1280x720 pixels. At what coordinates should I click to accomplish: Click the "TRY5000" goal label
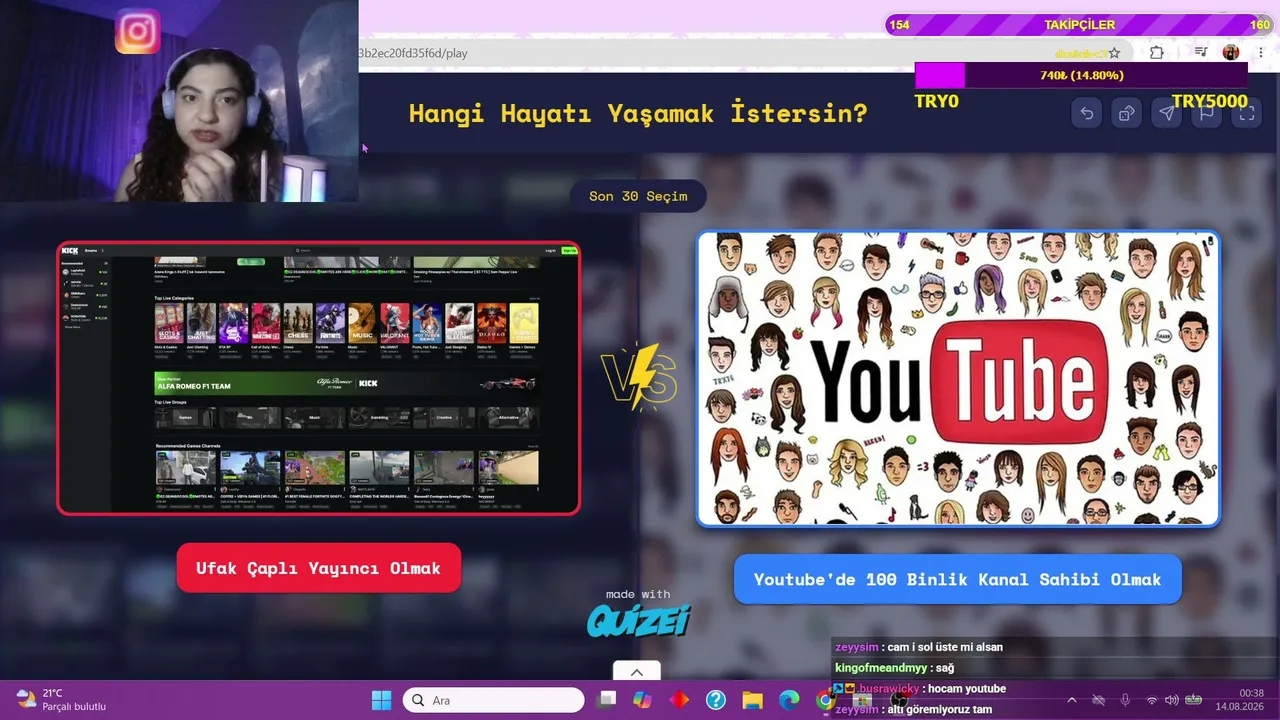[1209, 101]
